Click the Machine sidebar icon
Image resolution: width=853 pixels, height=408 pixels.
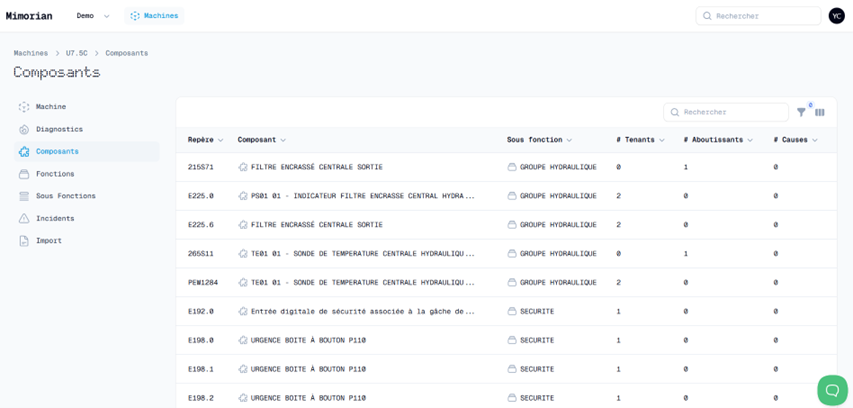(x=24, y=107)
